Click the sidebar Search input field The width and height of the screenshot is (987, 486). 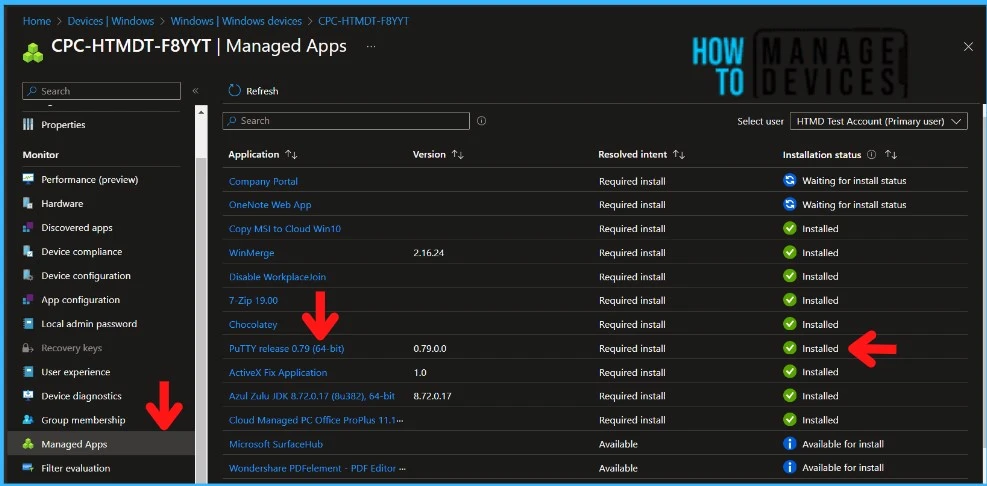tap(101, 91)
